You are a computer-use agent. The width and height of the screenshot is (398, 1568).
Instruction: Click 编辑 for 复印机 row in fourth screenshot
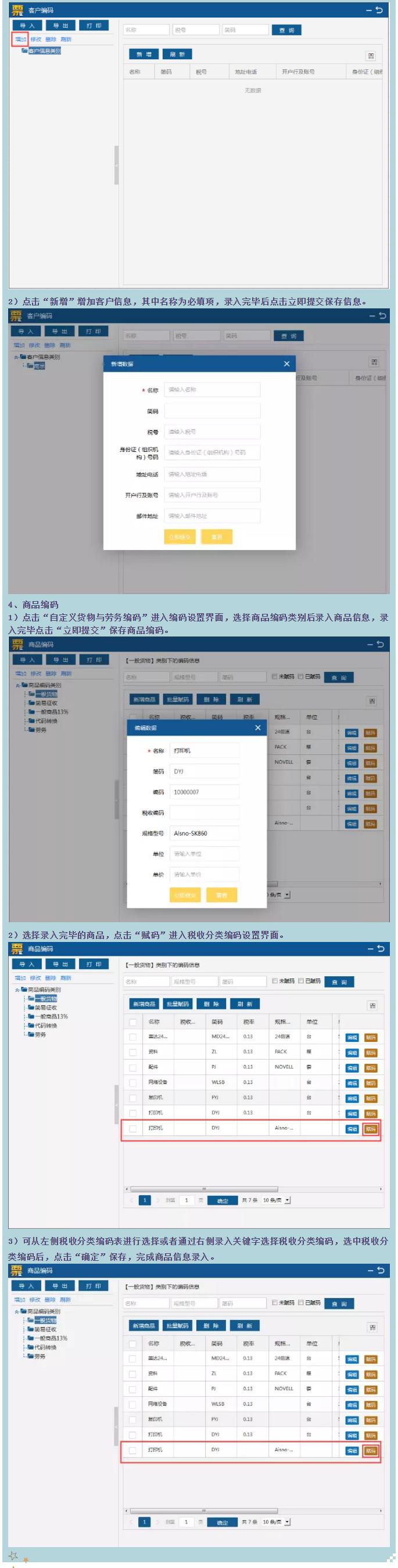[352, 1098]
